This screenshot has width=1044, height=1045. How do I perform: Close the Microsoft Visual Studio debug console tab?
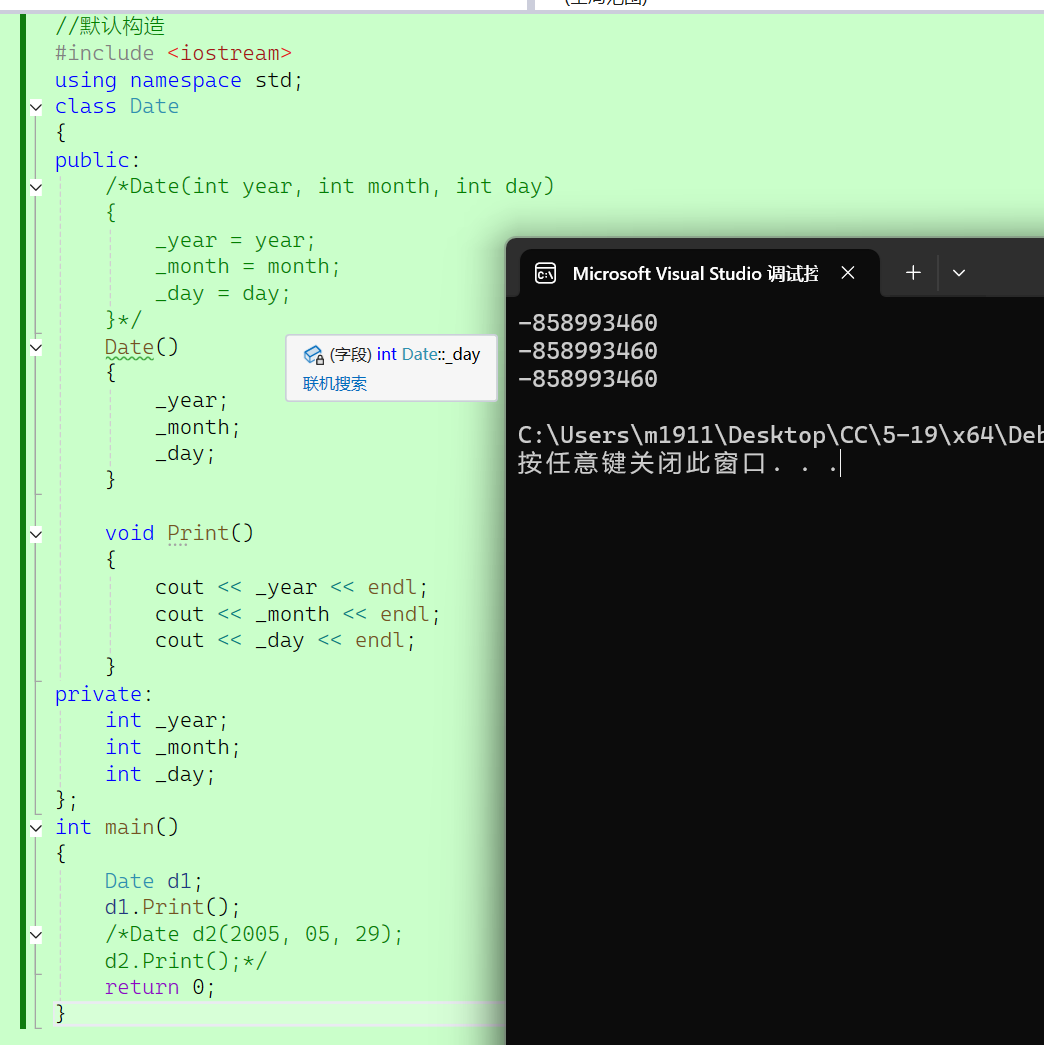coord(847,273)
